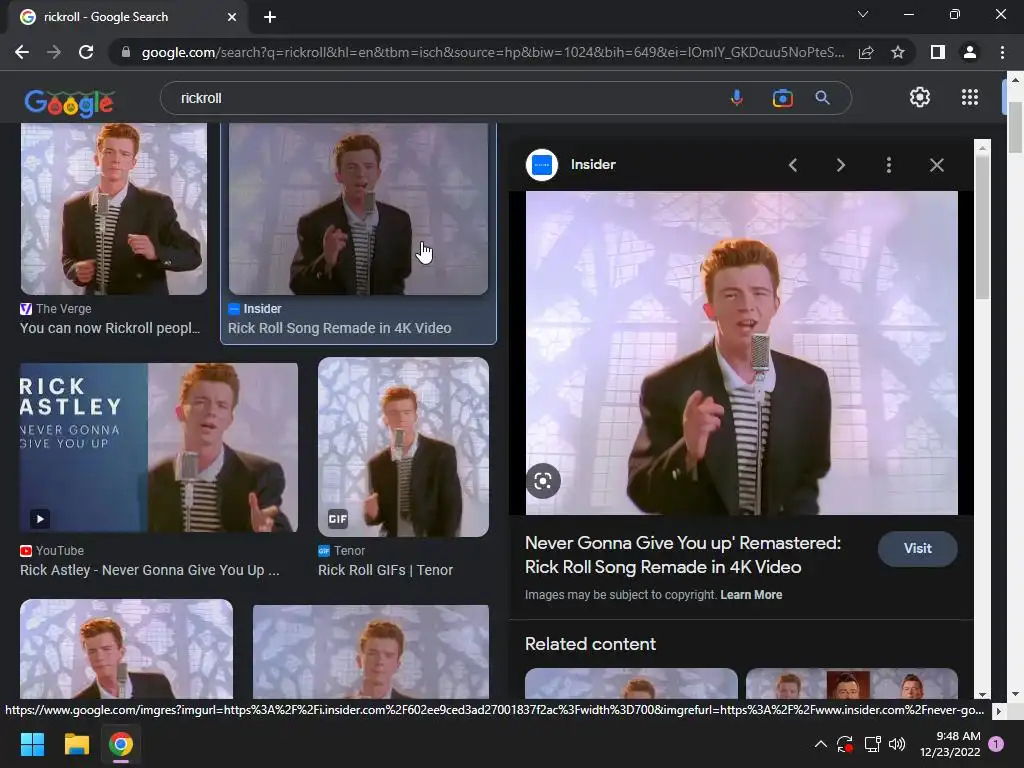
Task: Open Google apps grid
Action: [x=970, y=97]
